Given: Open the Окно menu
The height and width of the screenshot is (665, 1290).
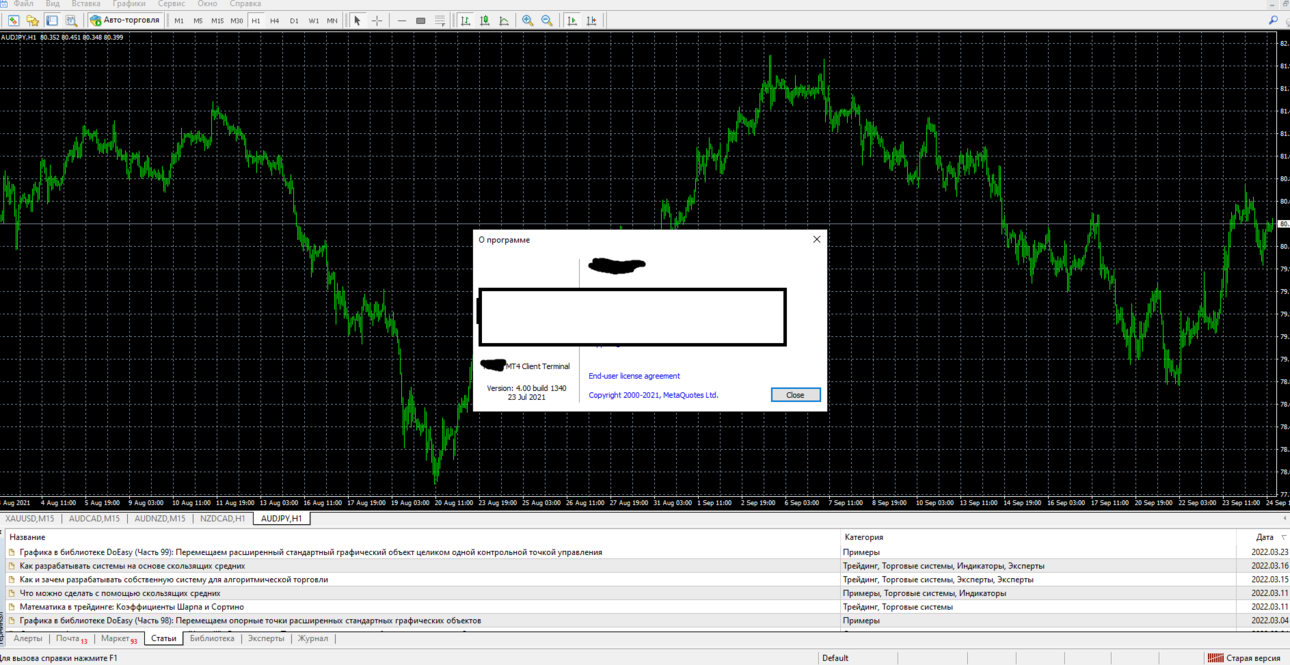Looking at the screenshot, I should (x=207, y=4).
